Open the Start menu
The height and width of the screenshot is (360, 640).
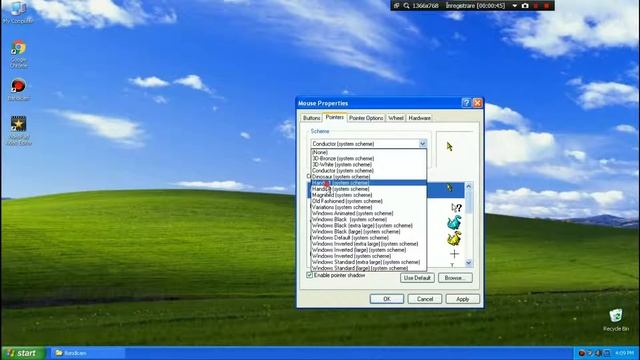(22, 353)
